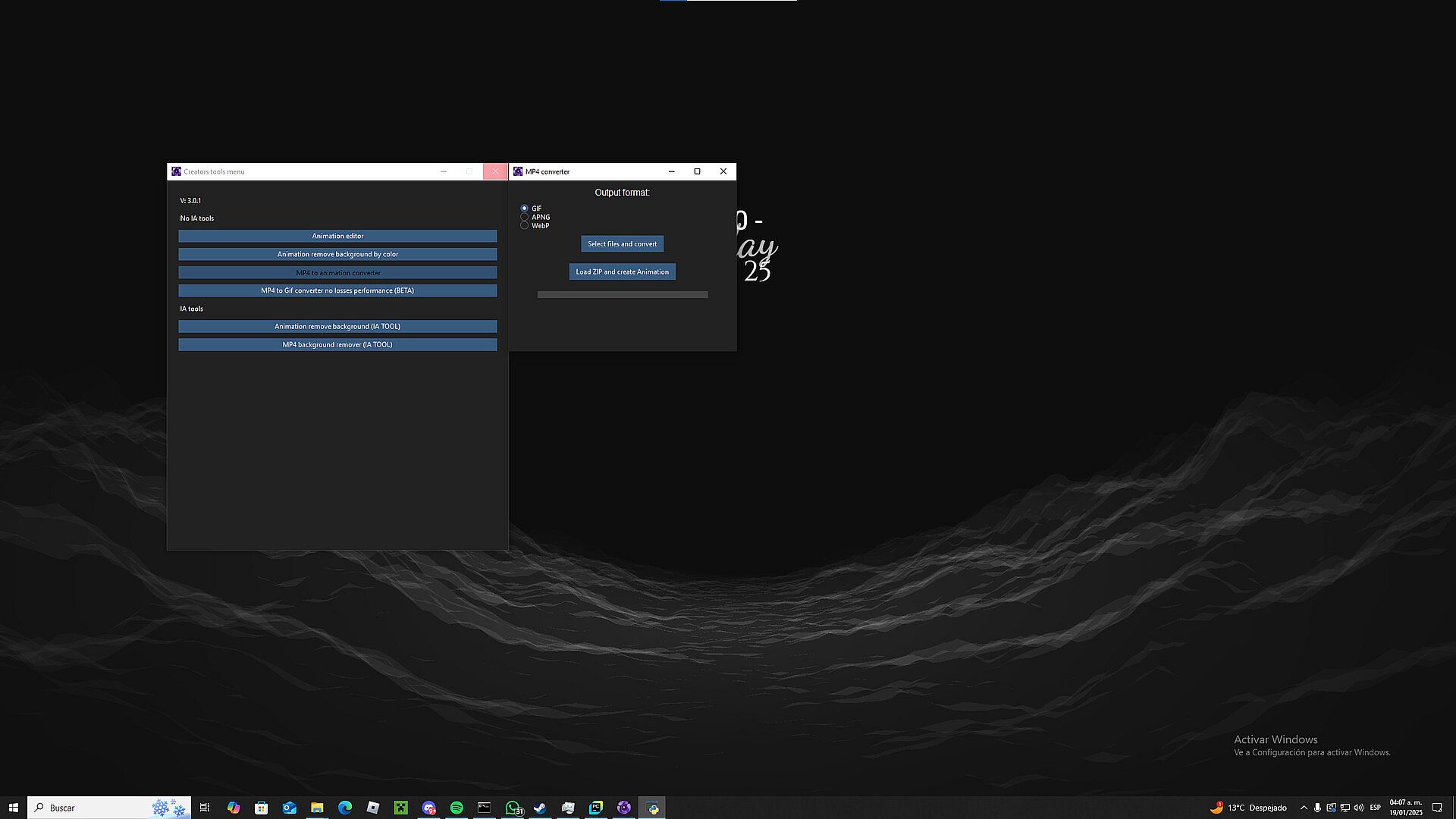Open MP4 to Gif converter no losses (BETA)
1456x819 pixels.
coord(337,290)
